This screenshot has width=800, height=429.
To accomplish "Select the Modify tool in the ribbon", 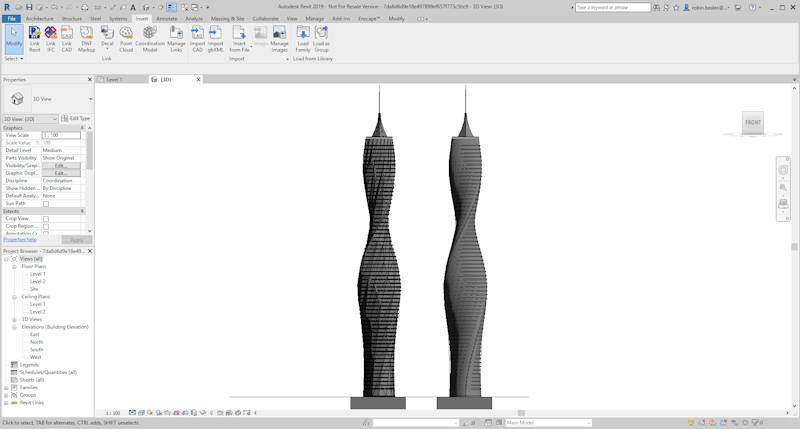I will [14, 39].
